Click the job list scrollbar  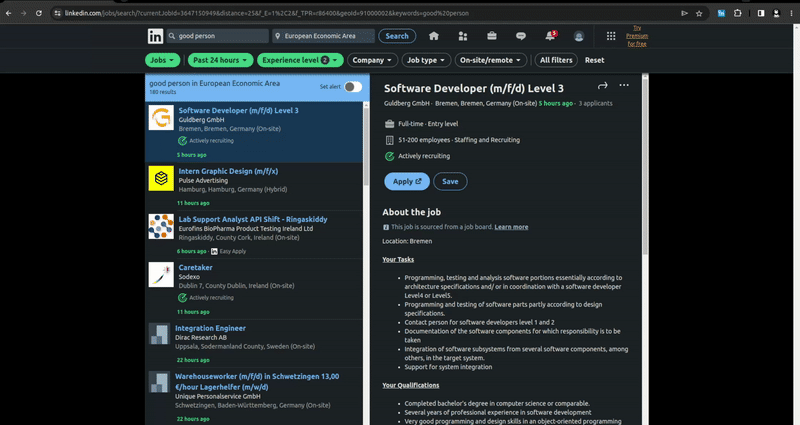pyautogui.click(x=366, y=148)
